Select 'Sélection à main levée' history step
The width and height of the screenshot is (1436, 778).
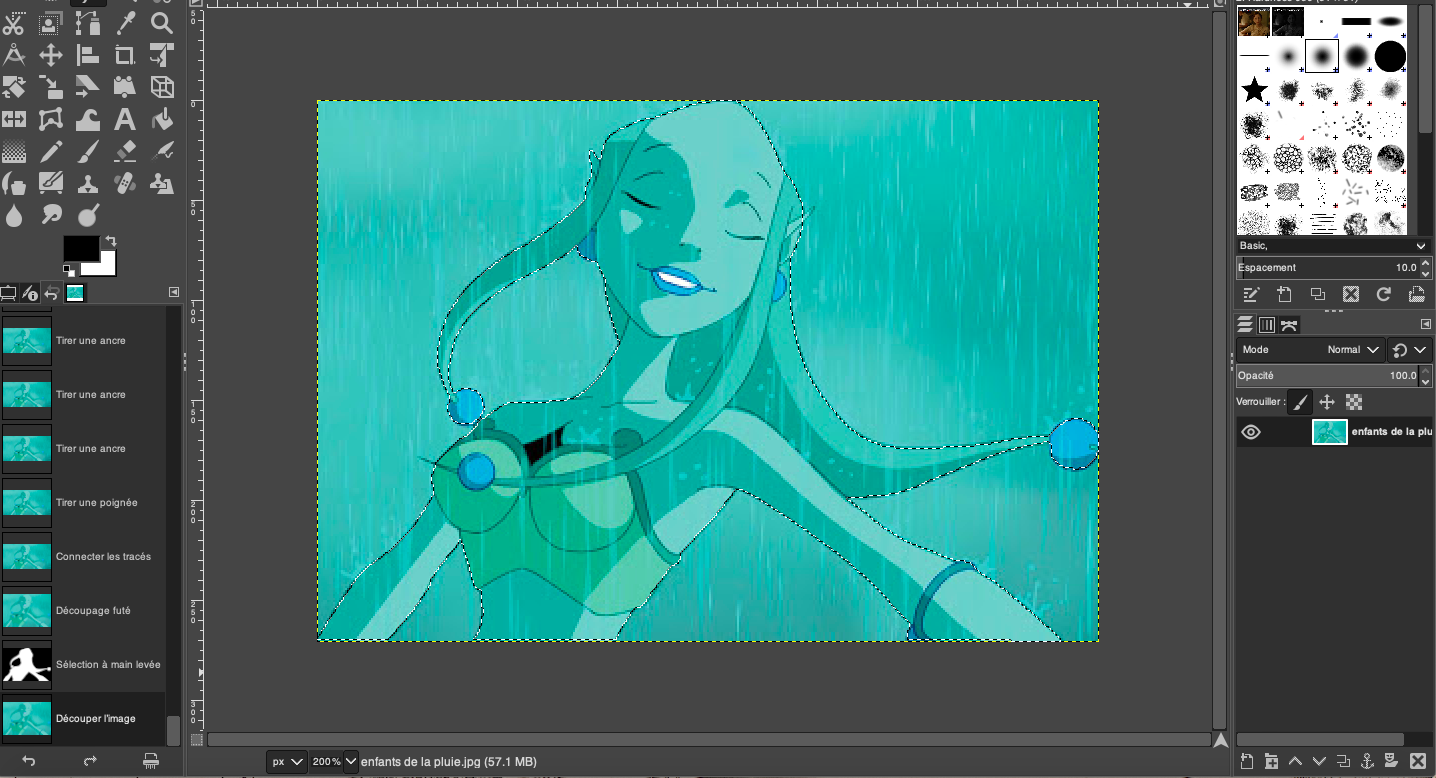point(83,664)
